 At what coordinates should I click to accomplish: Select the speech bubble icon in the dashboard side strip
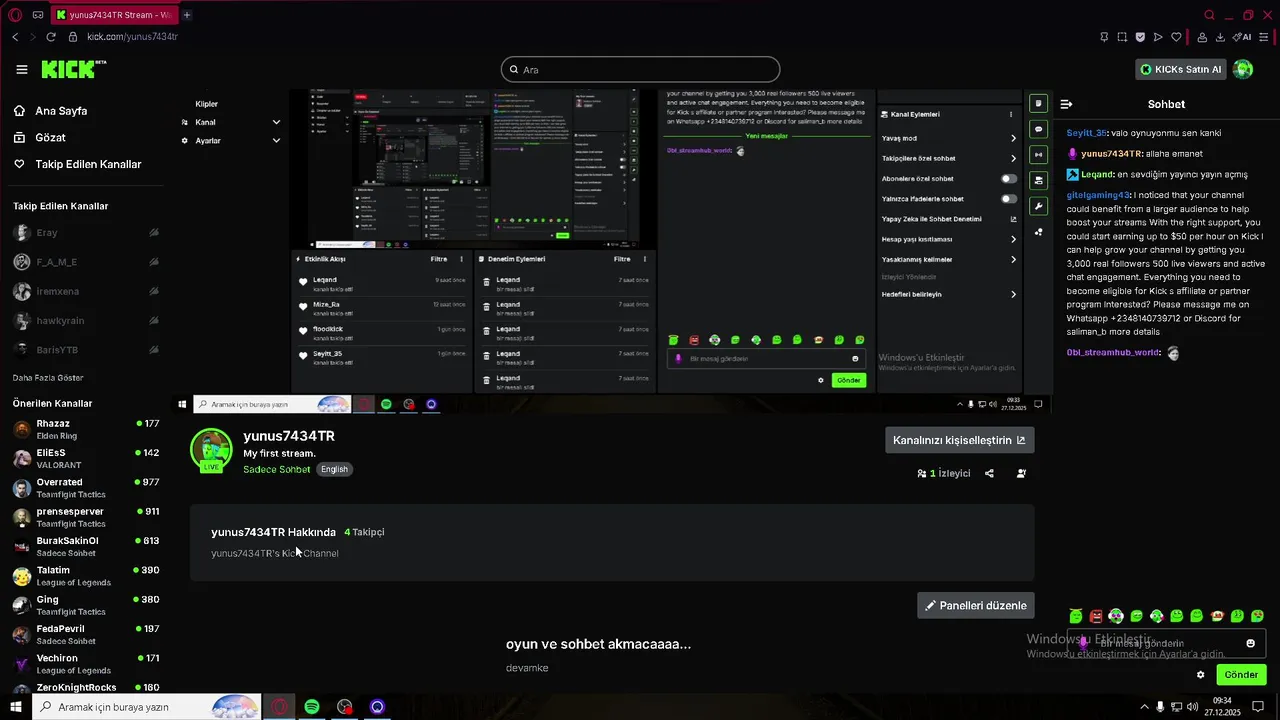(x=1039, y=129)
